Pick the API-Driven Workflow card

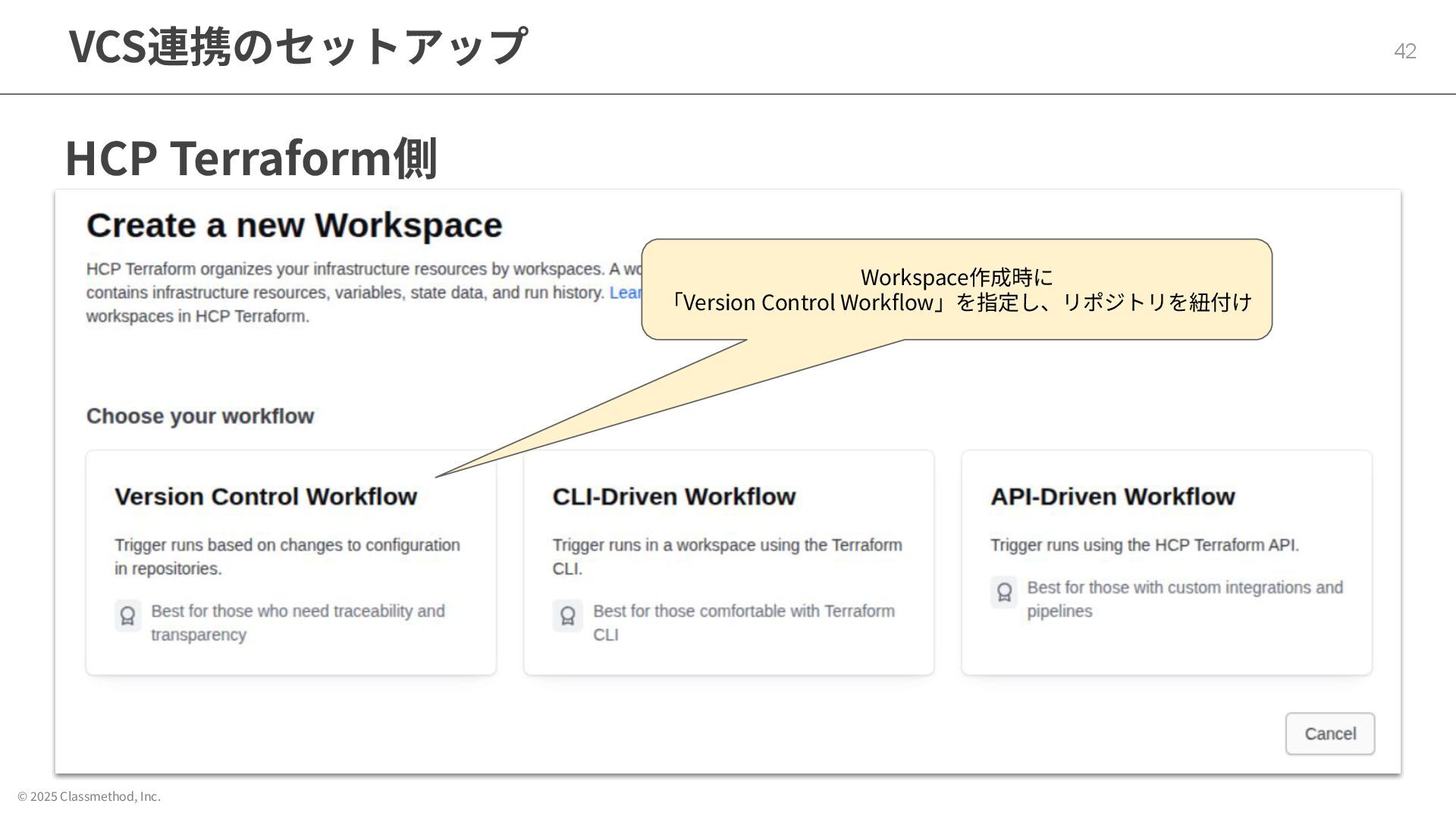pos(1166,563)
